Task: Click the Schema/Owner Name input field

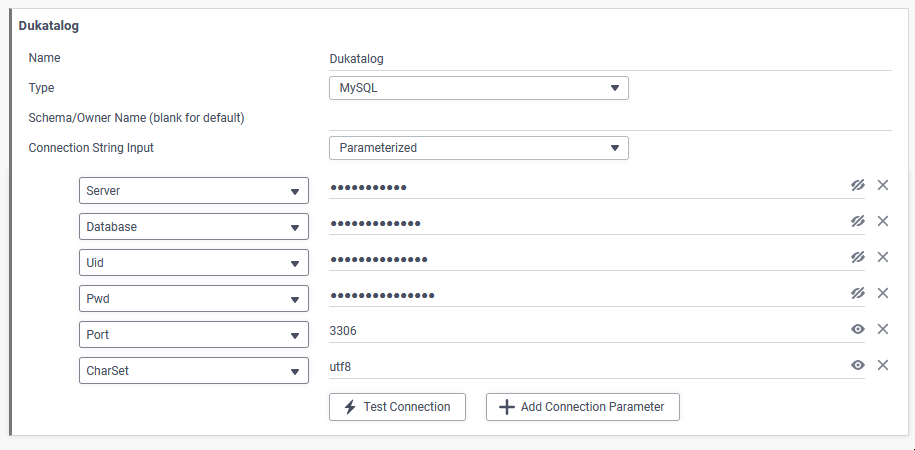Action: pos(610,118)
